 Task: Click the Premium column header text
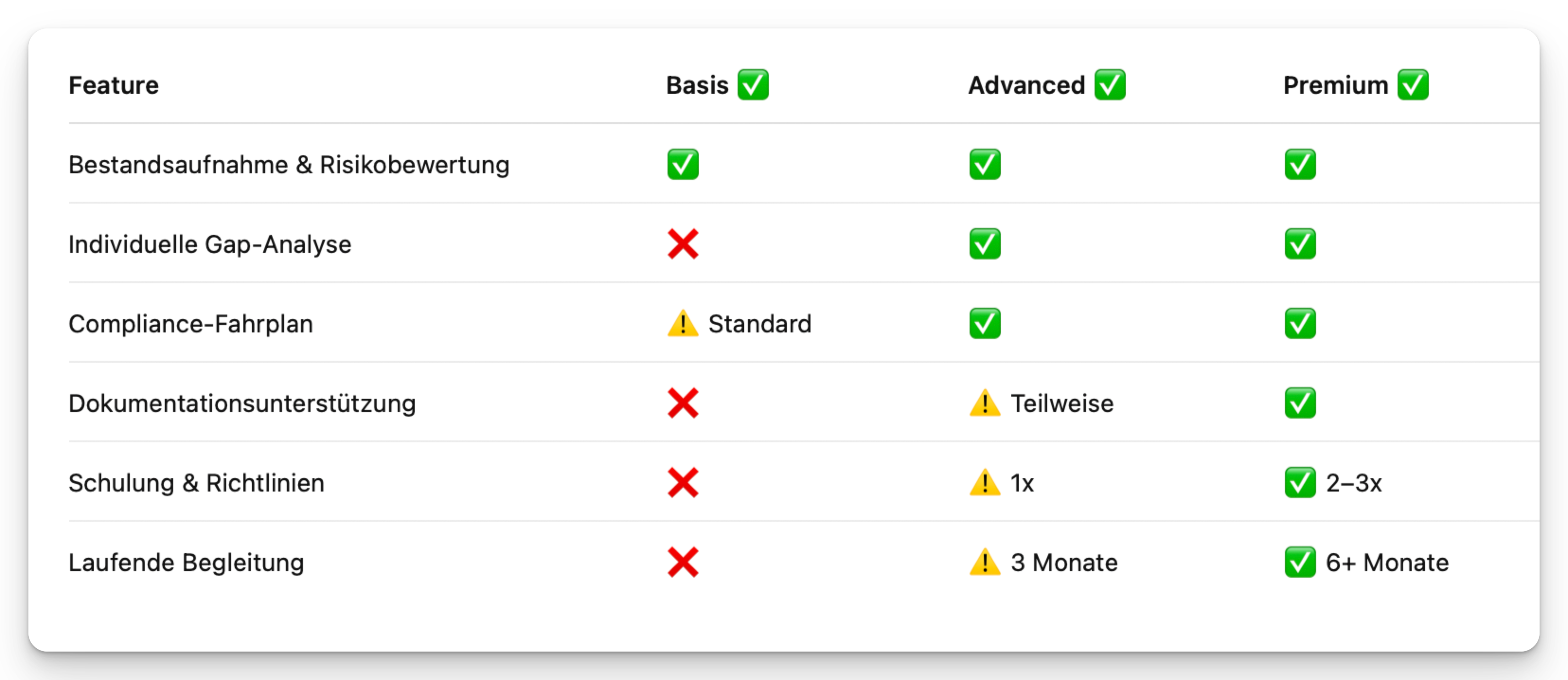click(x=1336, y=85)
